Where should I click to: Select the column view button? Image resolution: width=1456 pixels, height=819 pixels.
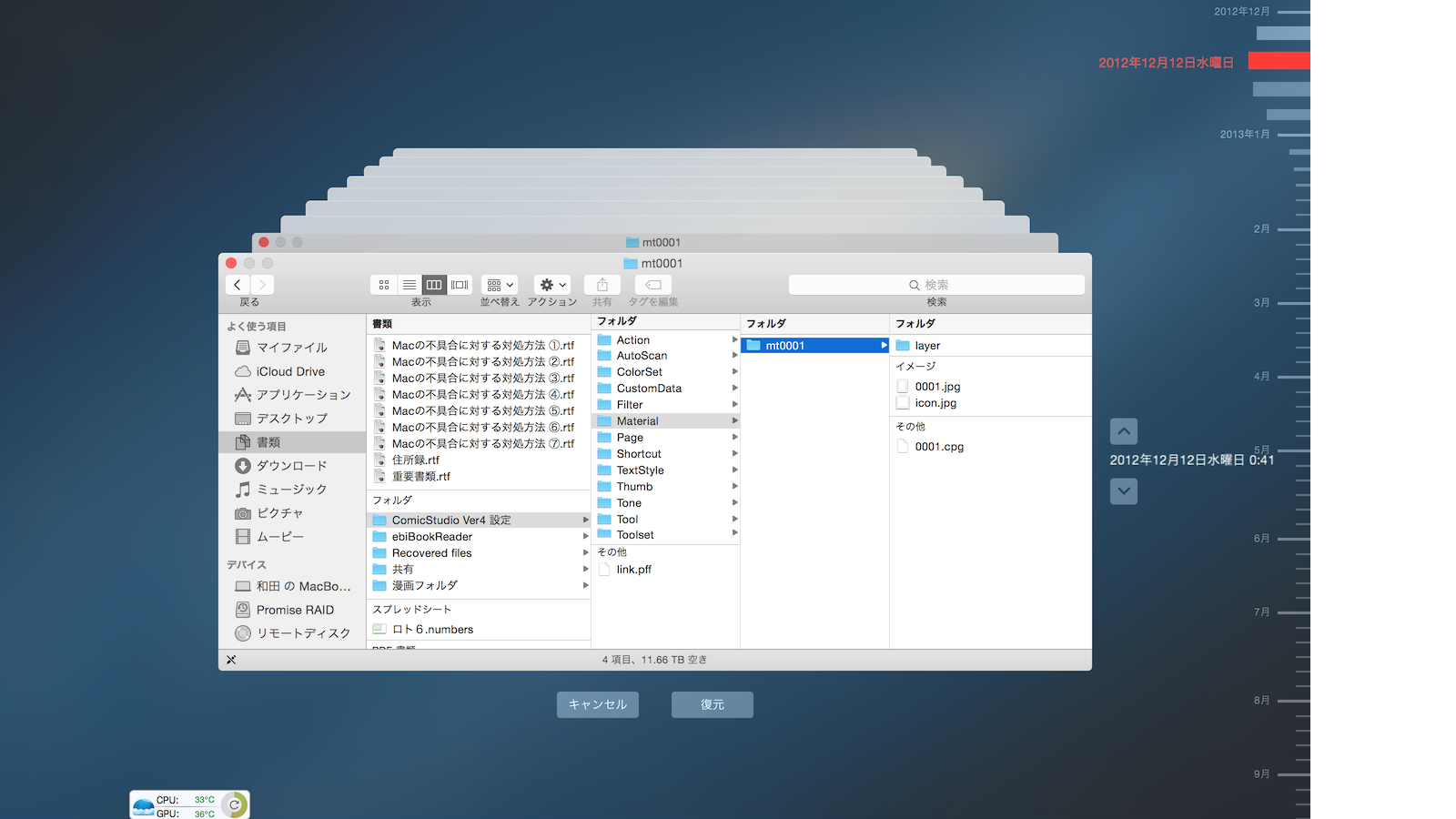coord(434,285)
